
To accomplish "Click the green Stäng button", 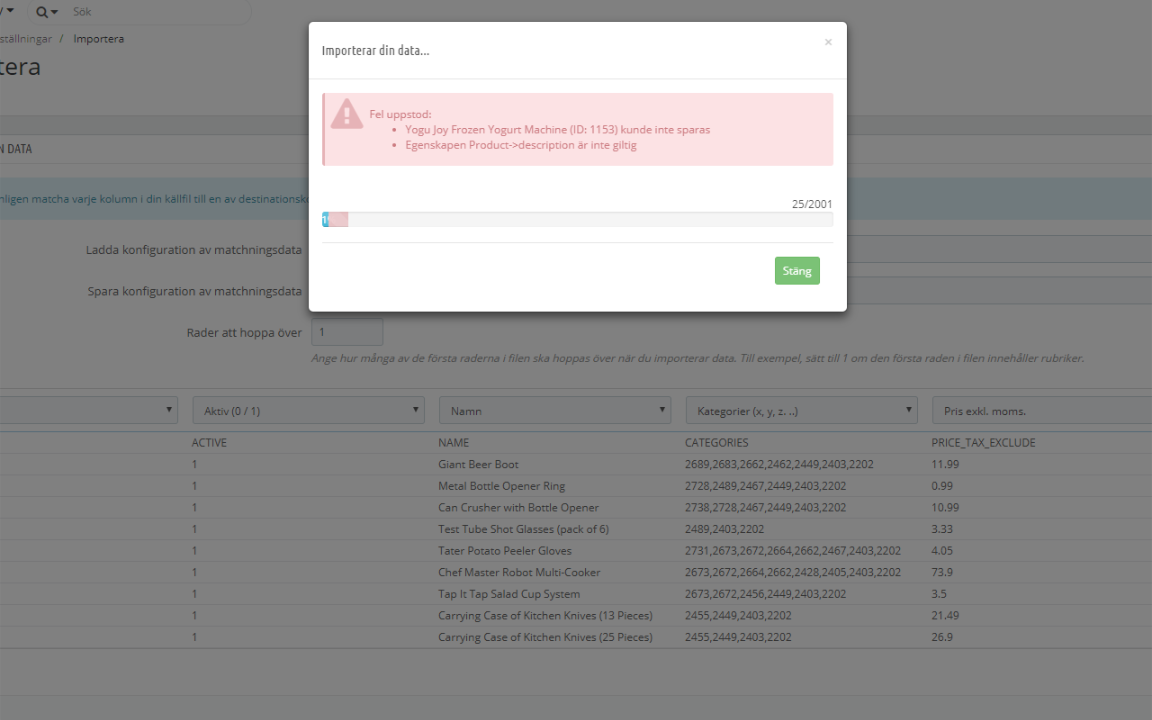I will (x=797, y=270).
